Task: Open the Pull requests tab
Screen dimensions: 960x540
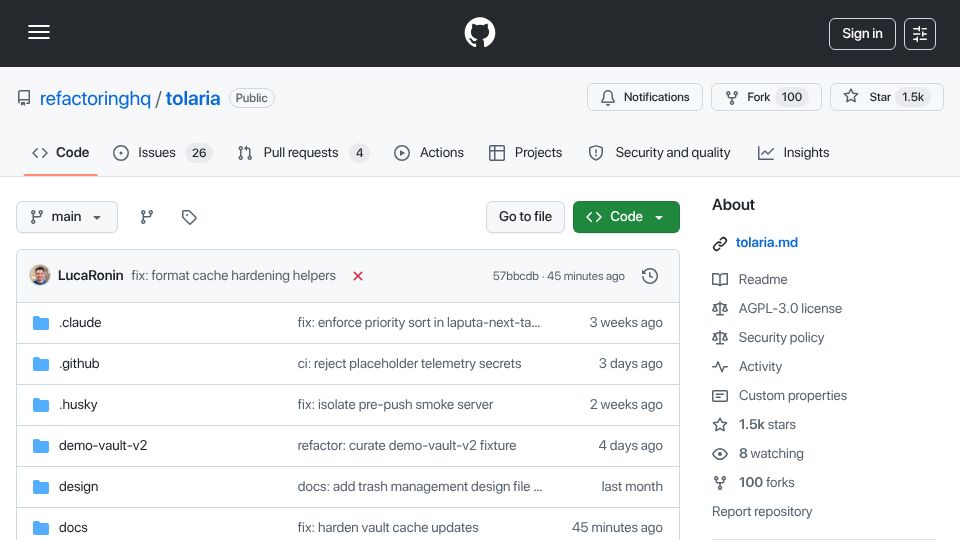Action: [303, 153]
